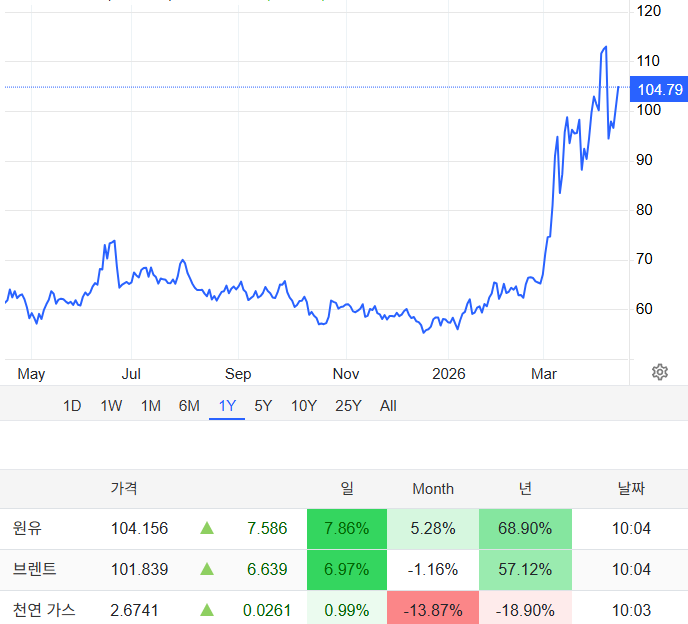Show All historical data range
This screenshot has width=688, height=624.
[x=388, y=406]
